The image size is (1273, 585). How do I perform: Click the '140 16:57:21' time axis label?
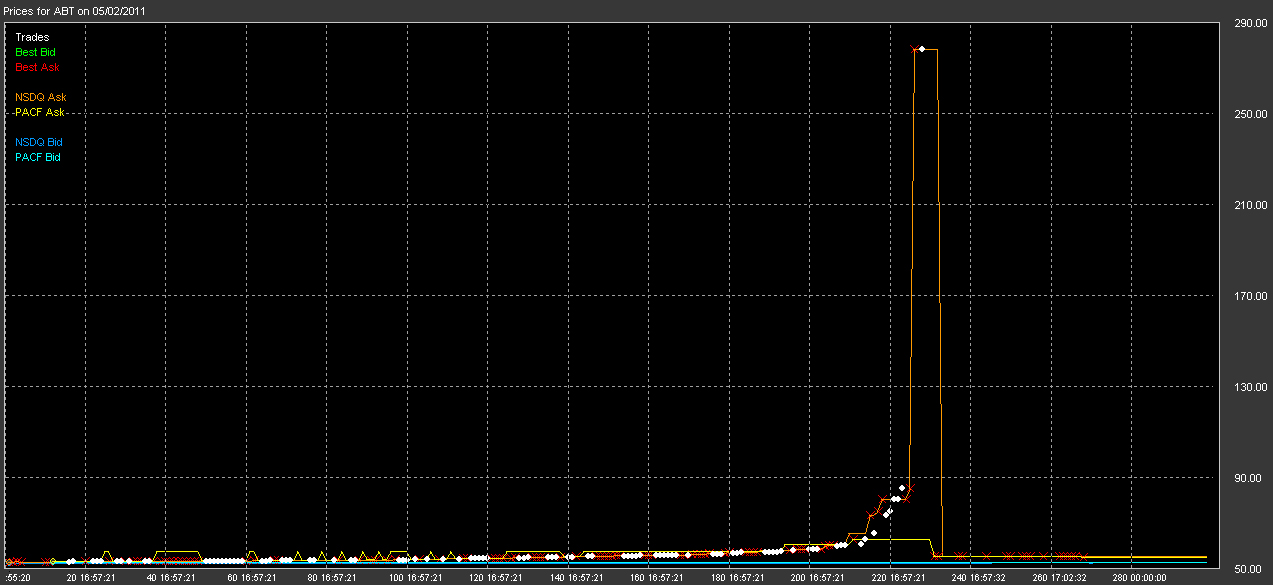(575, 577)
